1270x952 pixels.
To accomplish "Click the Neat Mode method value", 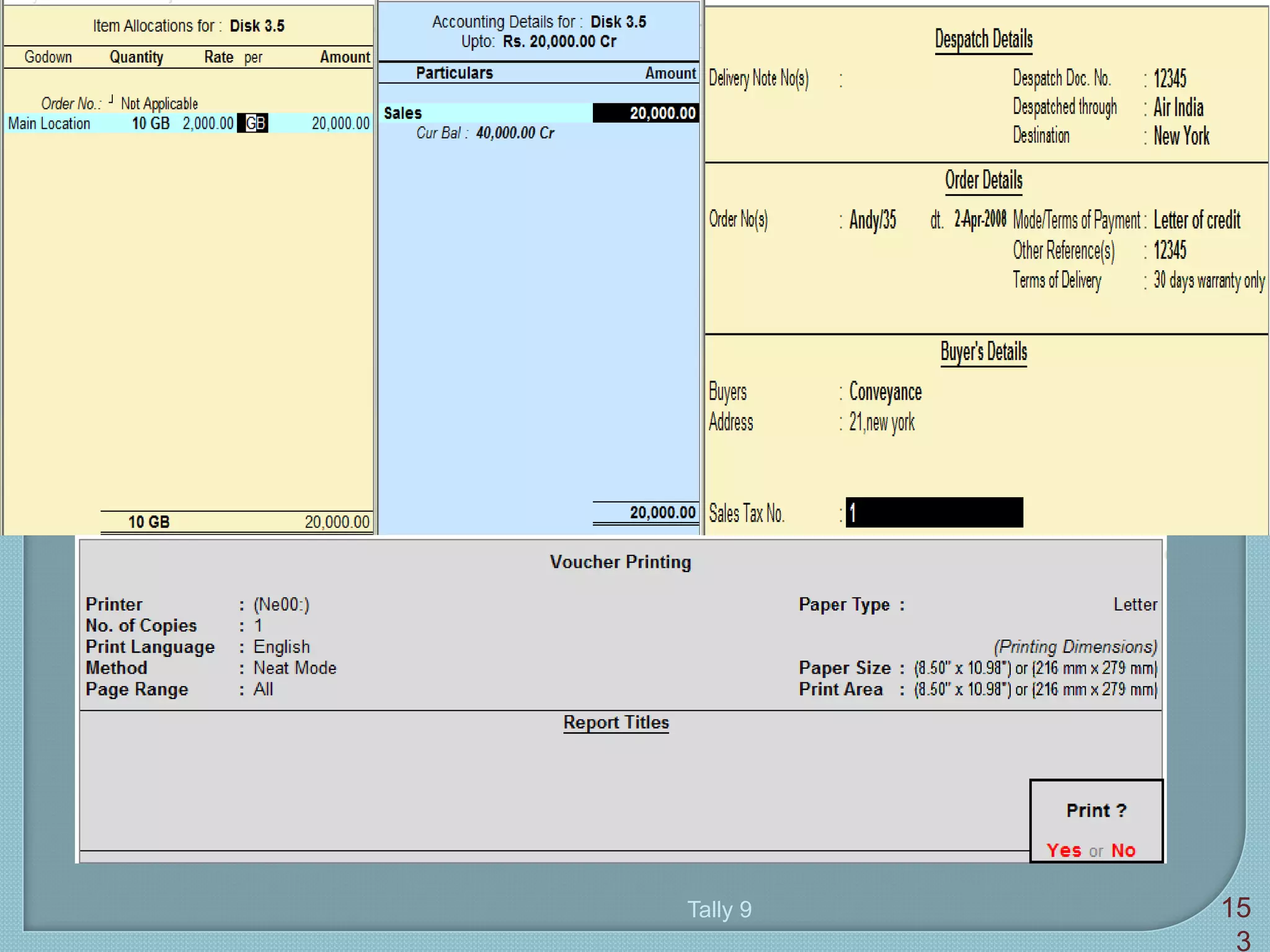I will (295, 668).
